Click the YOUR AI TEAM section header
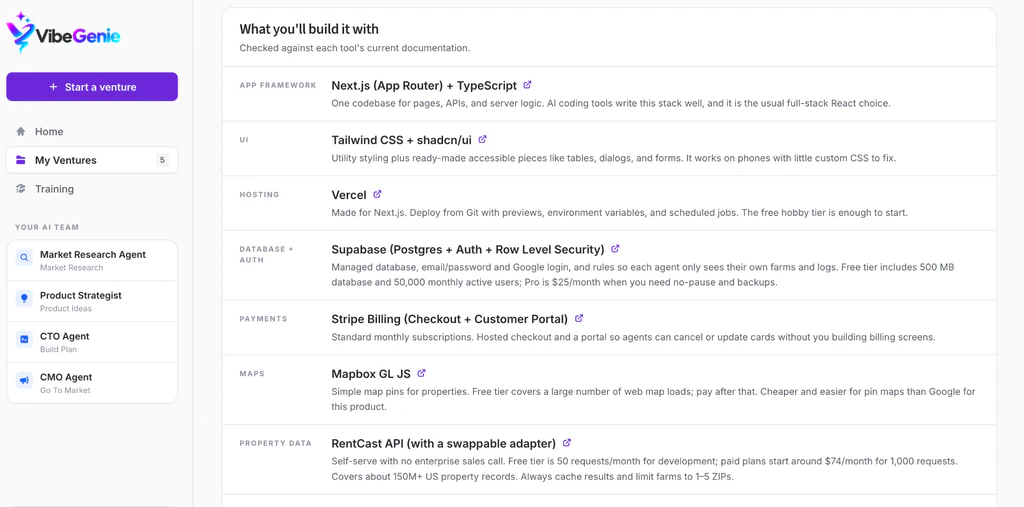This screenshot has width=1024, height=507. pyautogui.click(x=47, y=227)
